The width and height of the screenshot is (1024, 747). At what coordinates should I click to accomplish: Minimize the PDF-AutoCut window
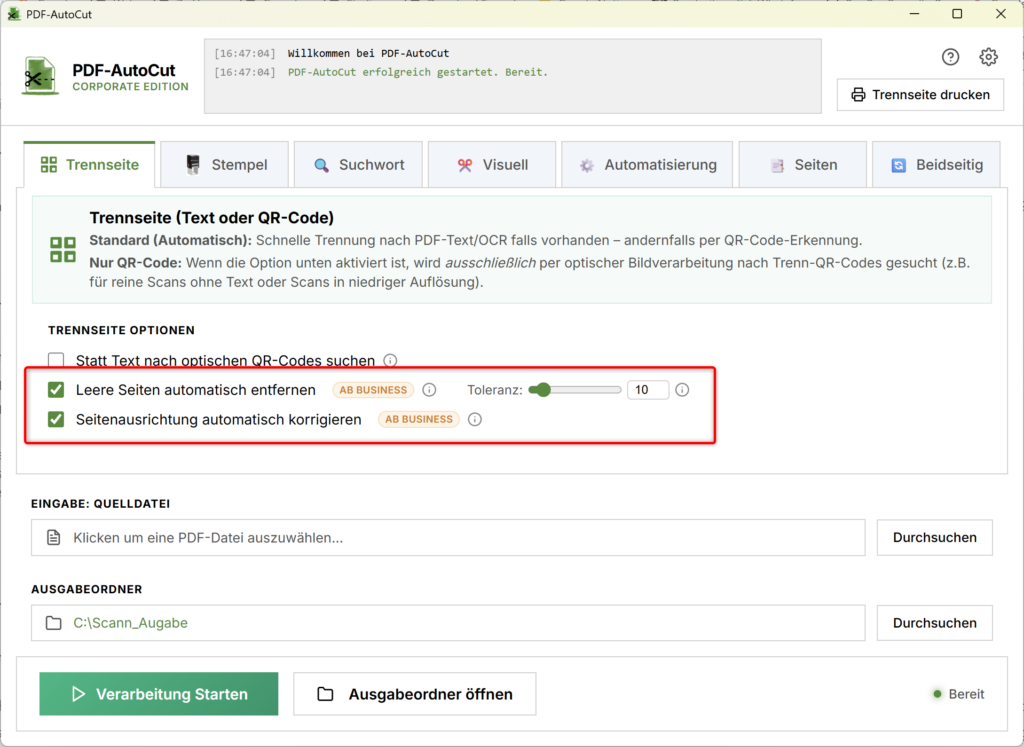[914, 14]
